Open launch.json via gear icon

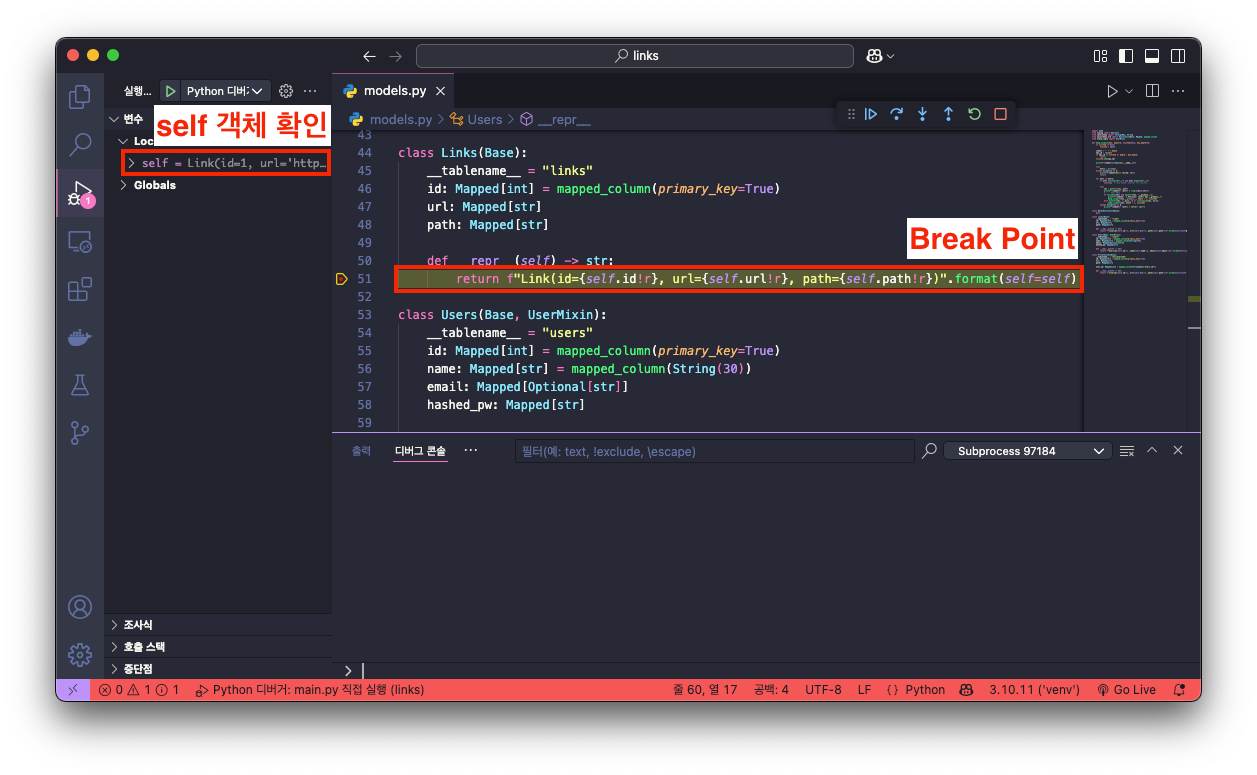tap(286, 91)
